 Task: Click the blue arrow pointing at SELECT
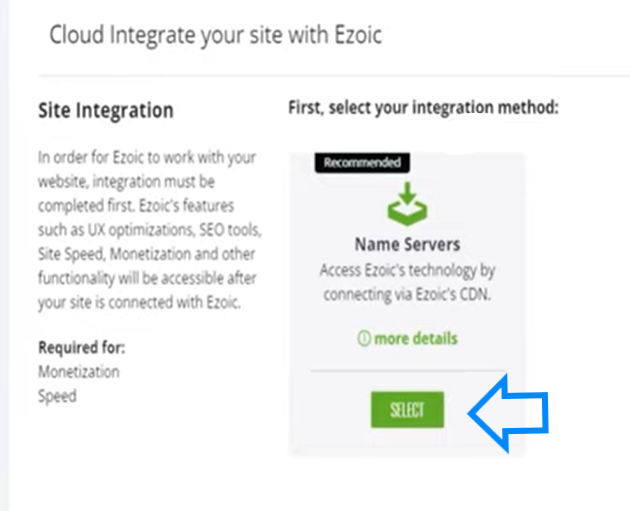pos(509,409)
